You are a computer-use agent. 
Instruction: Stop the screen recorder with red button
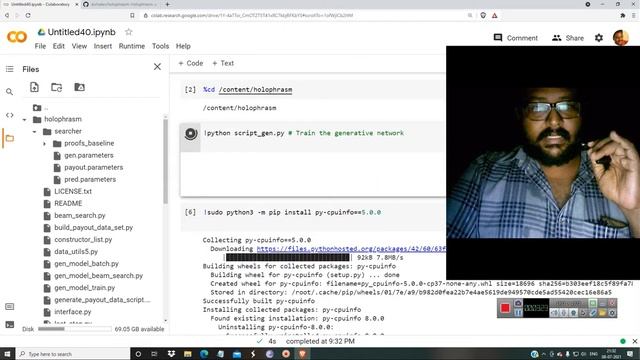505,308
